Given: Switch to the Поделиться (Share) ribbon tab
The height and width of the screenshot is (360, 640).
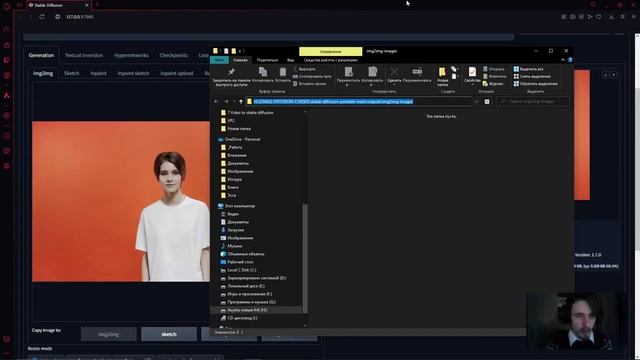Looking at the screenshot, I should [x=267, y=60].
